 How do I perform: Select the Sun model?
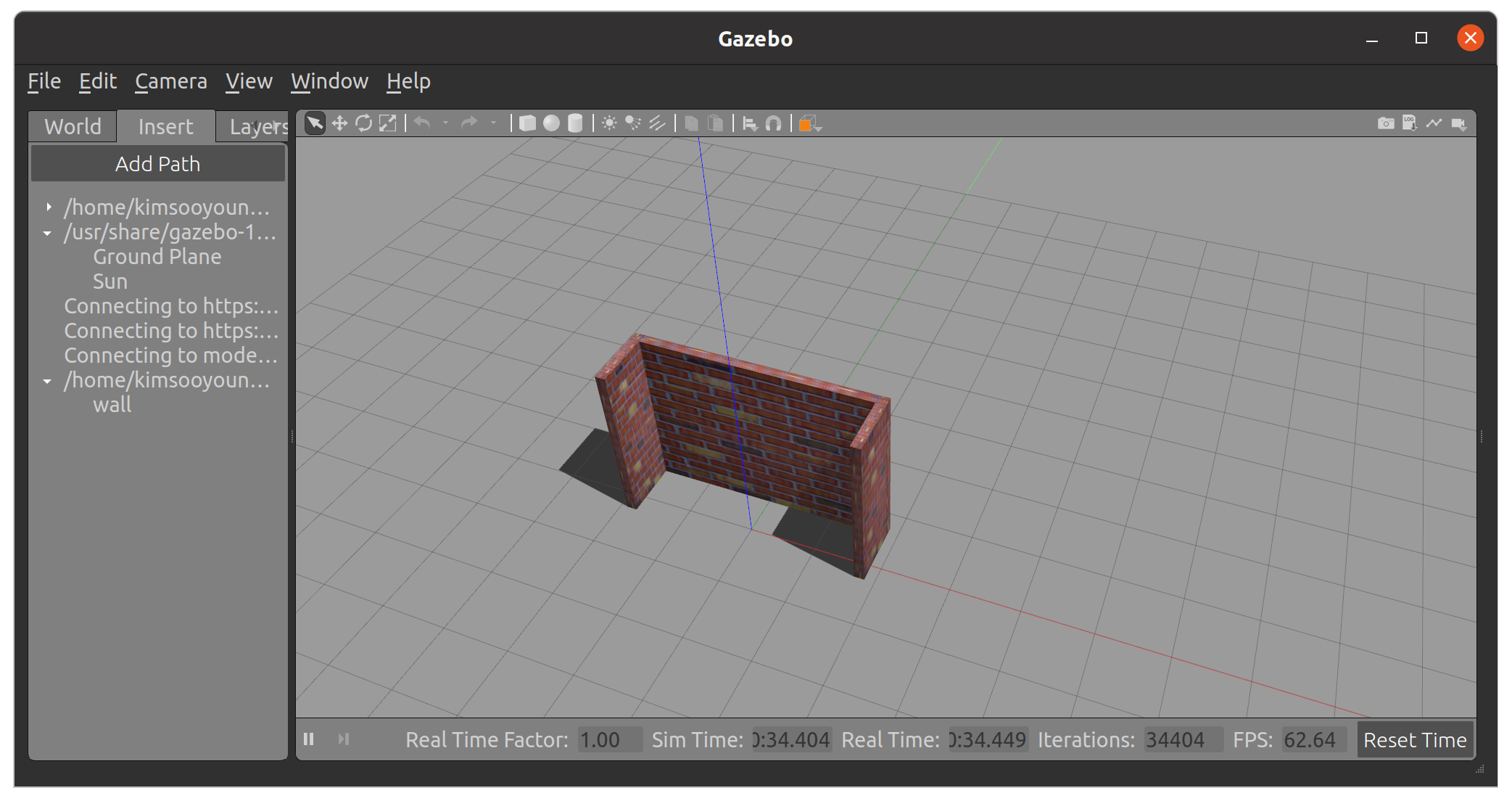(110, 282)
